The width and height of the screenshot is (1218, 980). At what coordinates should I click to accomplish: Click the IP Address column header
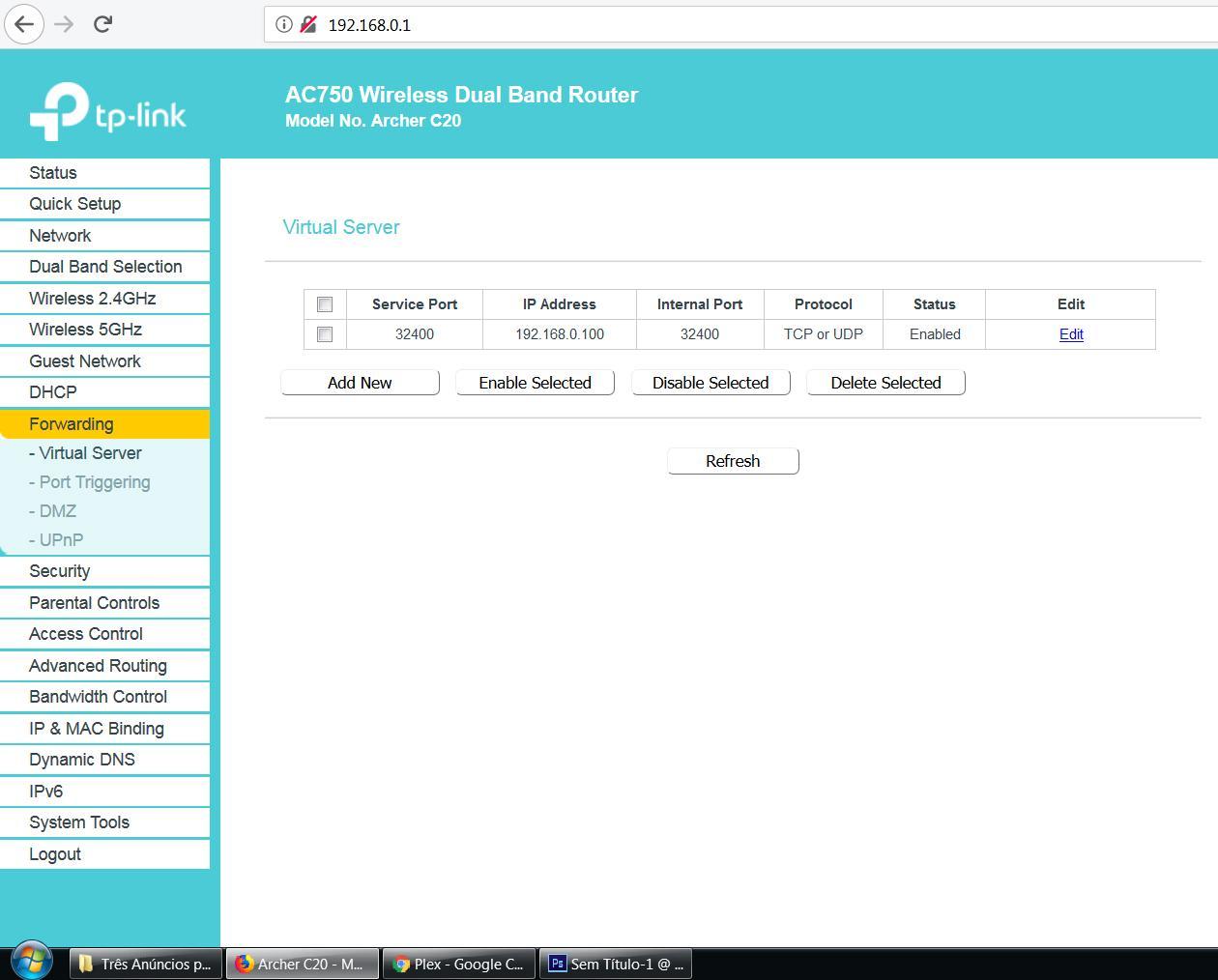pos(560,304)
